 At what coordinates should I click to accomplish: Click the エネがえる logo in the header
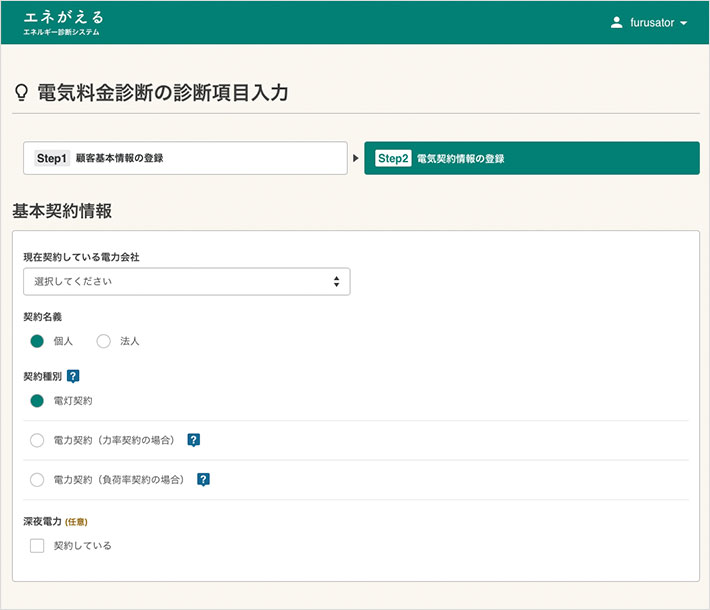tap(63, 17)
